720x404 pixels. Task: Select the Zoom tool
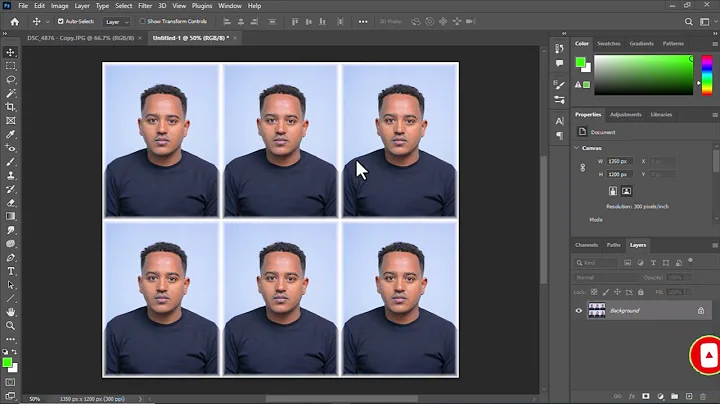point(10,325)
